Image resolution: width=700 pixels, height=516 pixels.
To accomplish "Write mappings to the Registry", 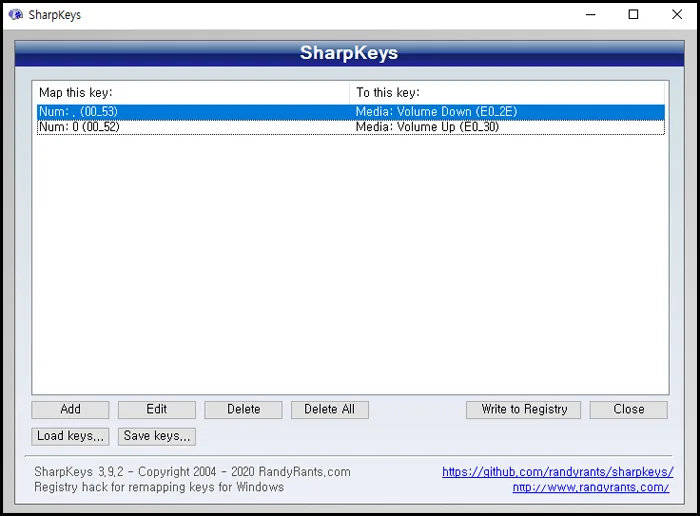I will click(524, 409).
